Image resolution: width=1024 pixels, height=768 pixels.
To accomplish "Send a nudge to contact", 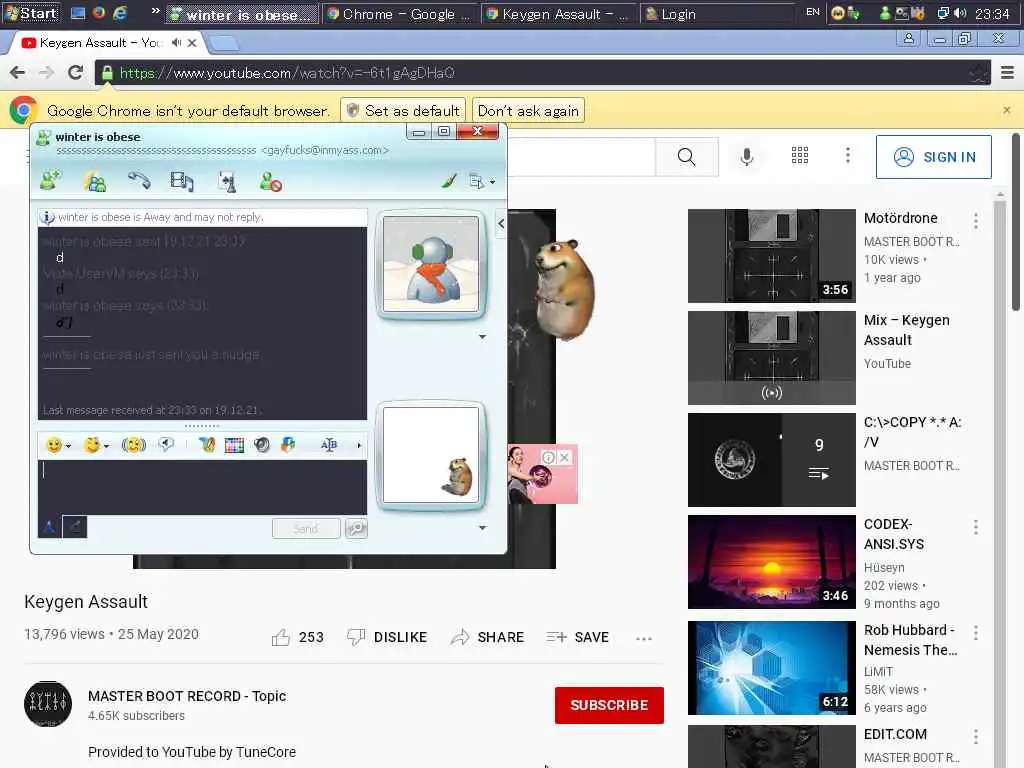I will (134, 445).
